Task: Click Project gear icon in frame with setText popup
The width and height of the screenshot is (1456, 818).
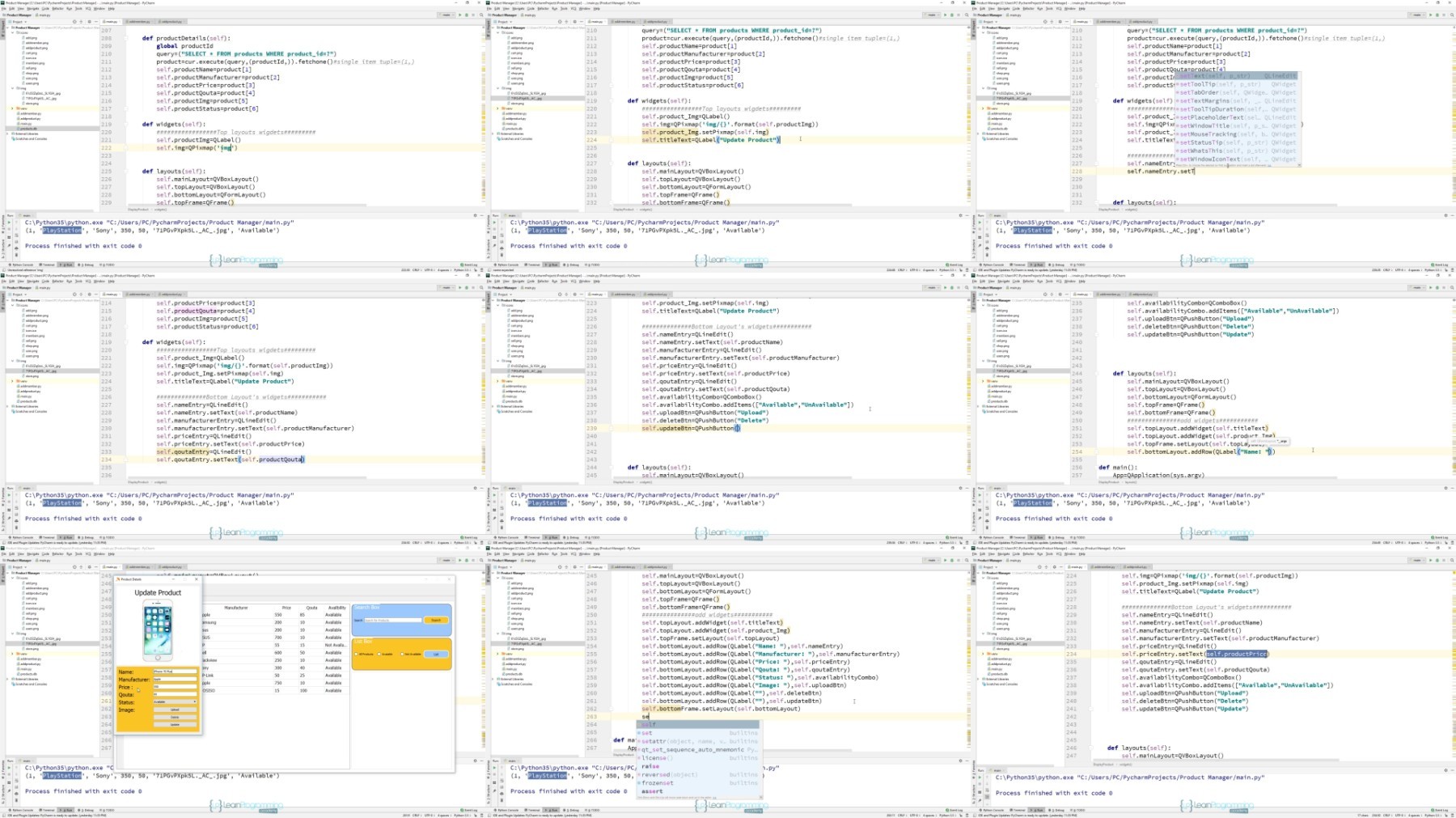Action: tap(1060, 22)
